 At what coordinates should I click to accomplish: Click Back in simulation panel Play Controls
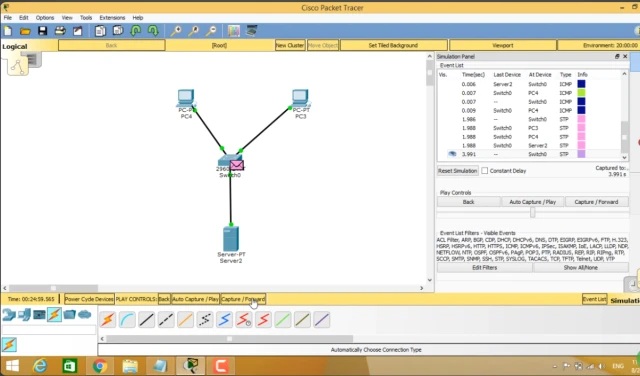tap(469, 202)
